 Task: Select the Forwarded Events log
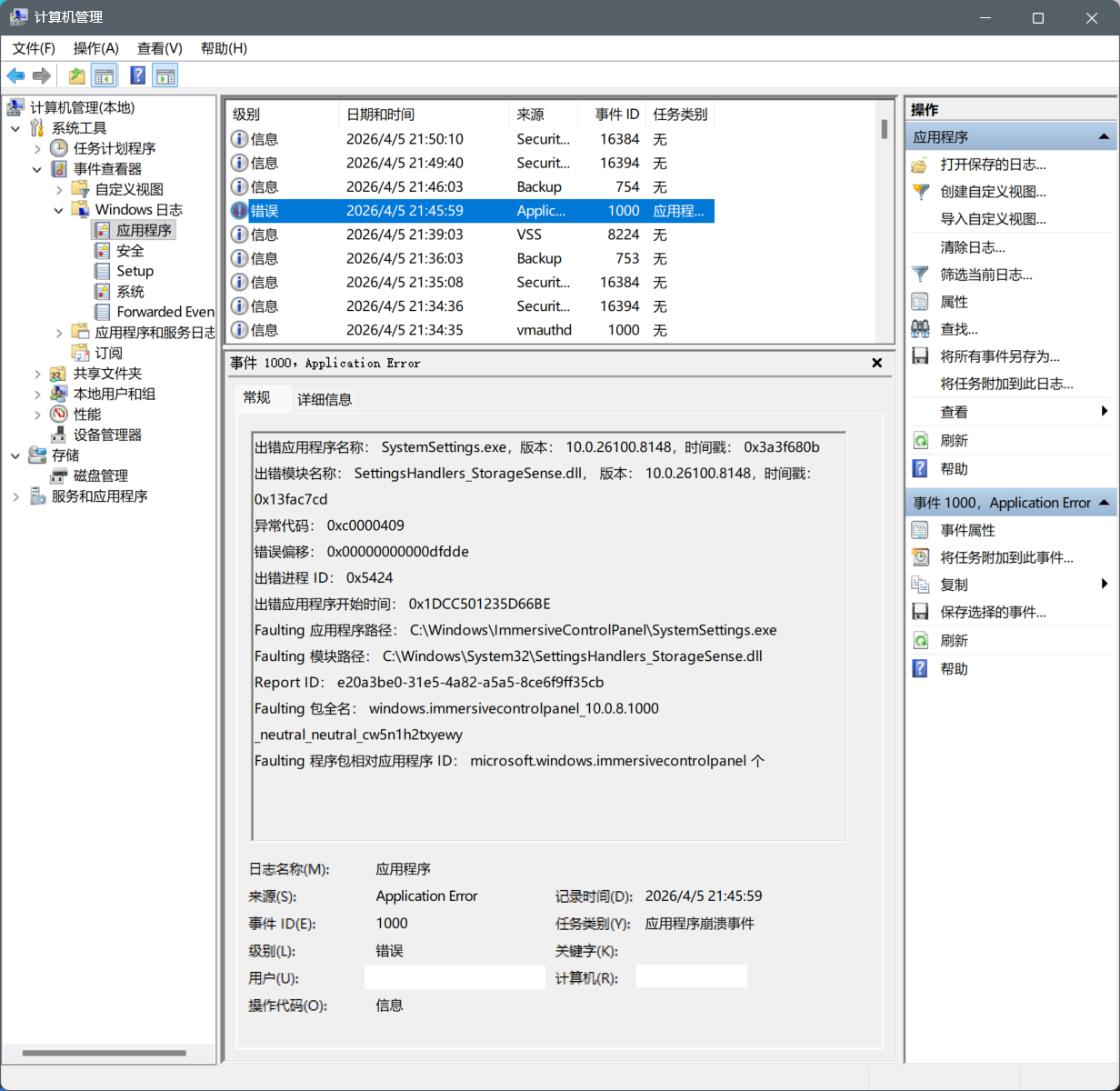(x=165, y=312)
